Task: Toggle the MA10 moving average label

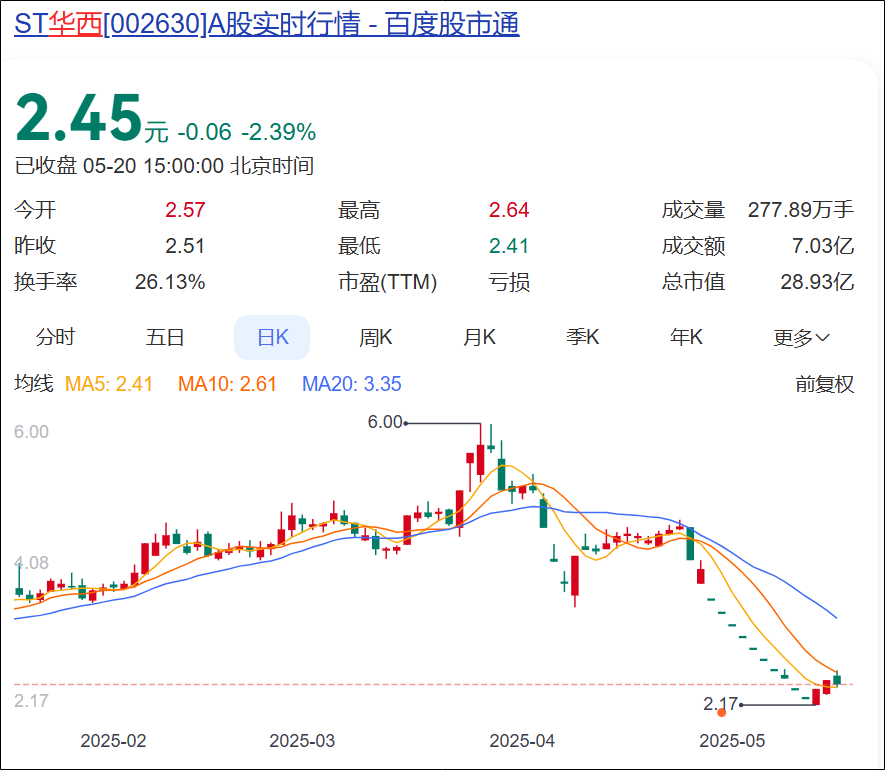Action: (227, 384)
